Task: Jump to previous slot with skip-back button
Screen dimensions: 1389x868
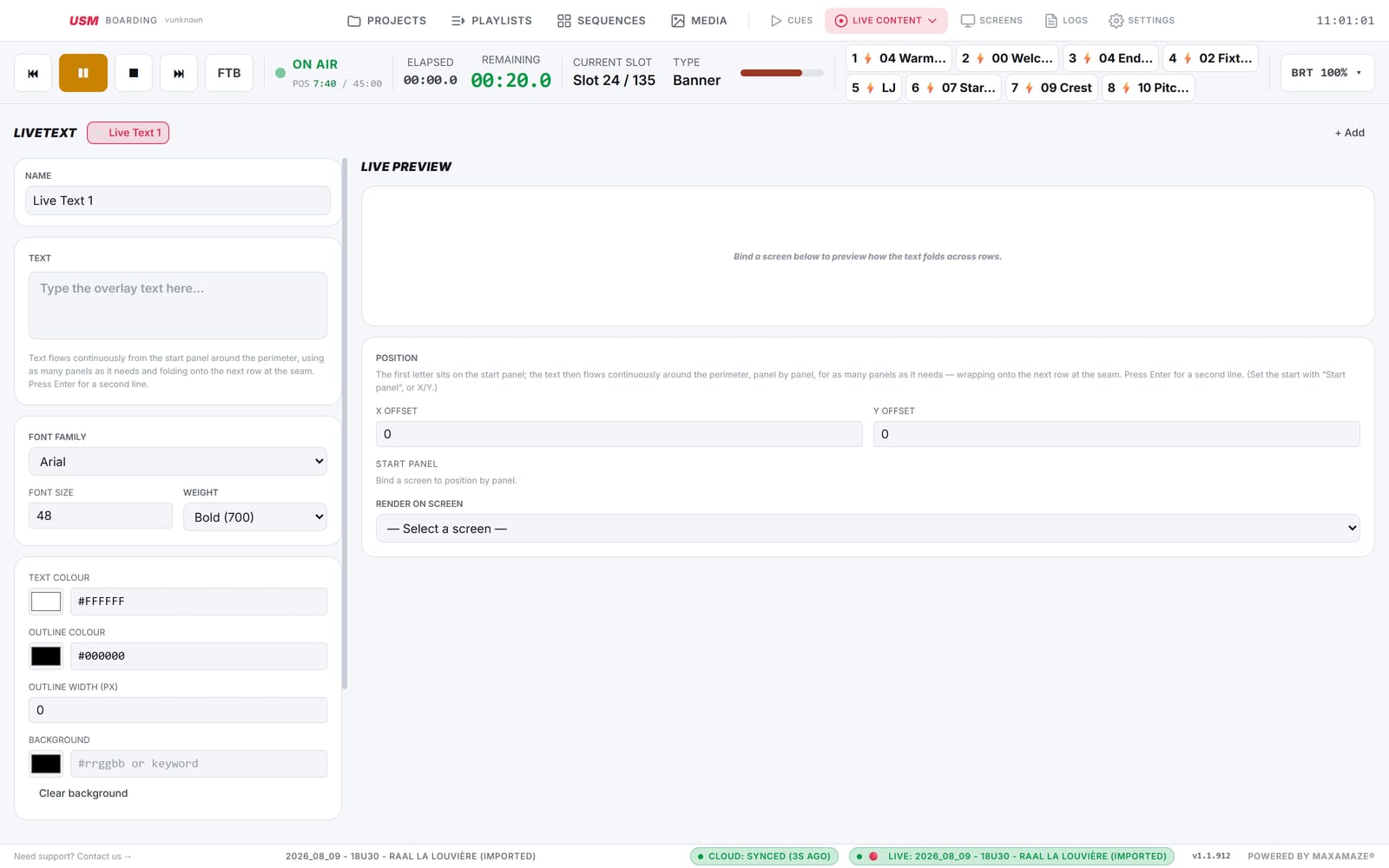Action: point(33,73)
